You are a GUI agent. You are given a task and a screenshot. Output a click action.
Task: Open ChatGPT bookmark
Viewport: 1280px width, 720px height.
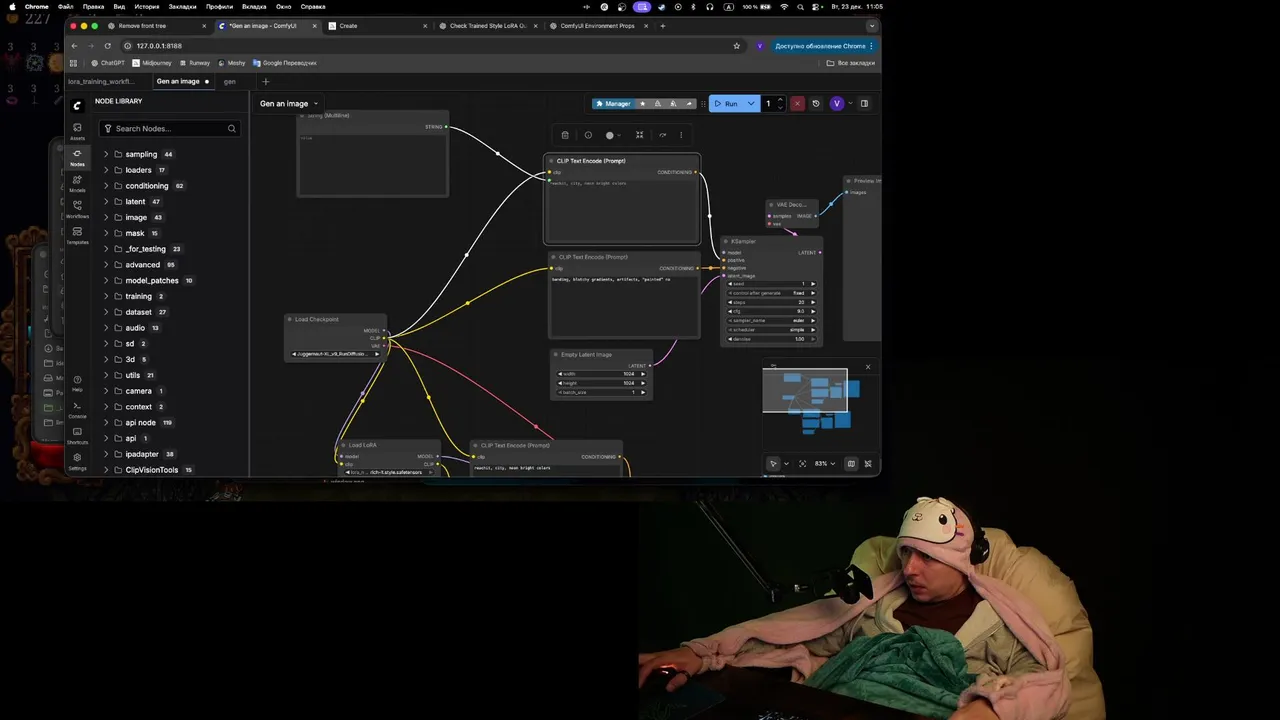[x=107, y=63]
